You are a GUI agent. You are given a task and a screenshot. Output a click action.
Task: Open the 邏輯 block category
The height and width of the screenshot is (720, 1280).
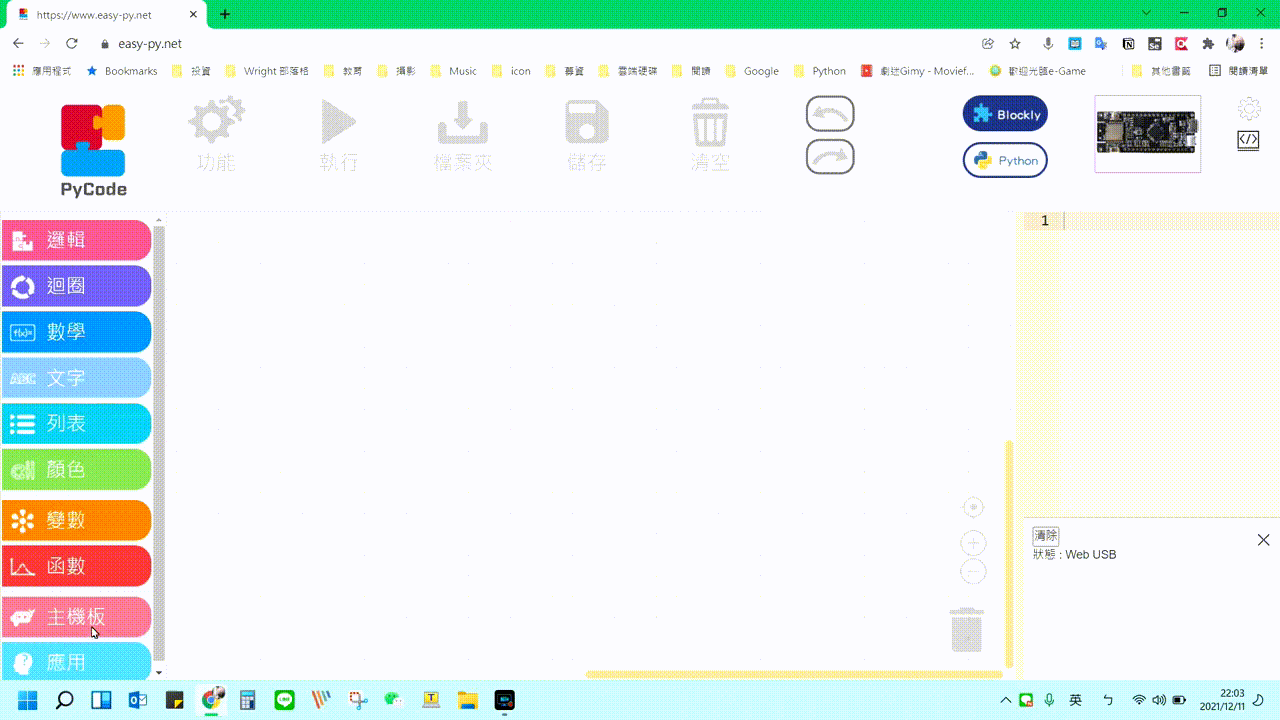click(76, 240)
